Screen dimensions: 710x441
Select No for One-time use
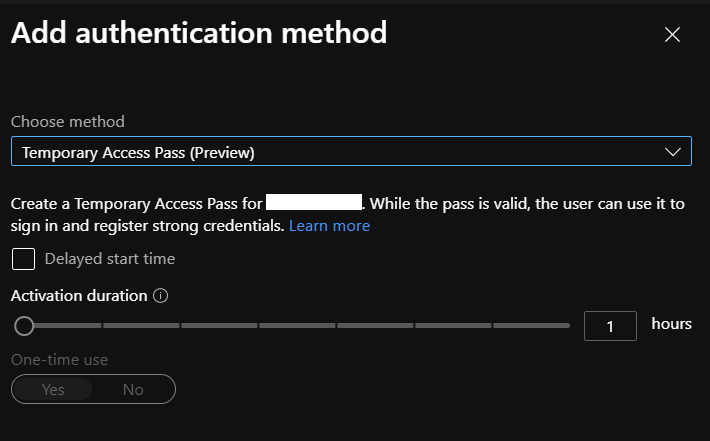(133, 389)
